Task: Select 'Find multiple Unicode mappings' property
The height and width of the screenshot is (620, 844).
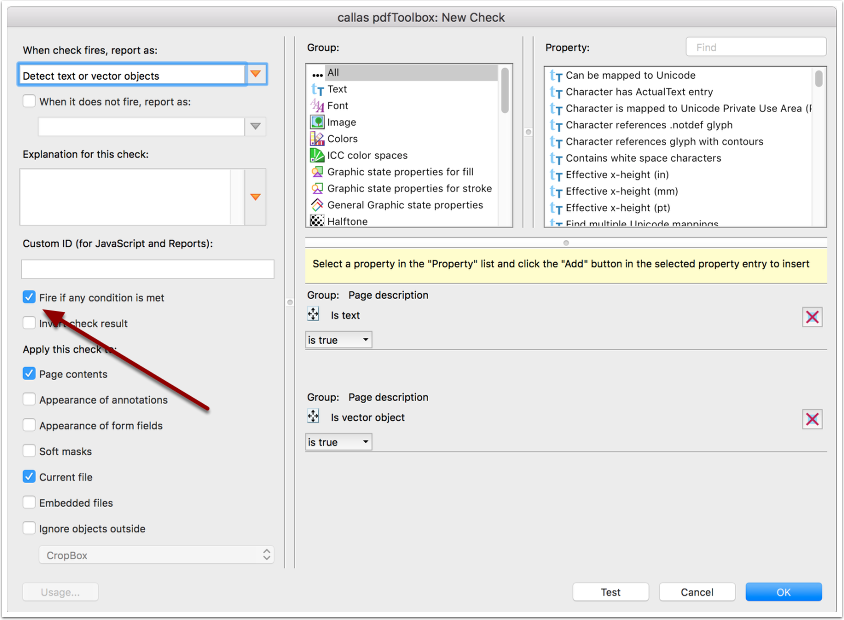Action: coord(642,223)
